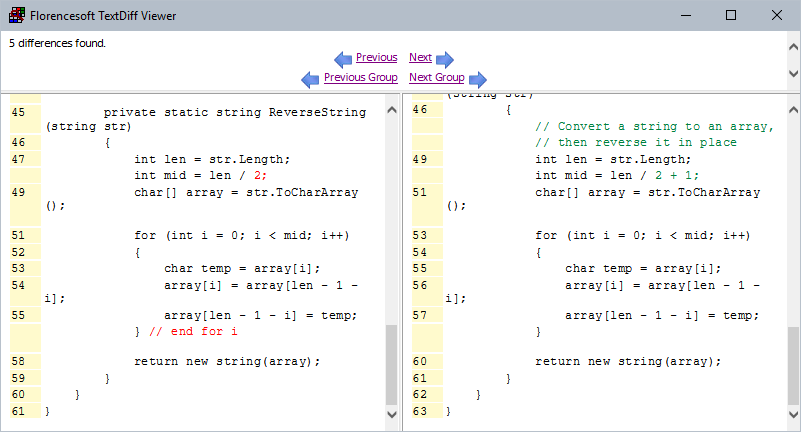Click 'int len = str.Length;' in left pane
Screen dimensions: 801x432
[212, 159]
